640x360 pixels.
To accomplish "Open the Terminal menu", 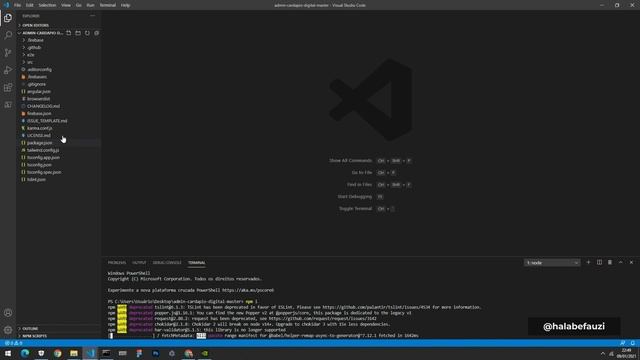I will pos(108,5).
